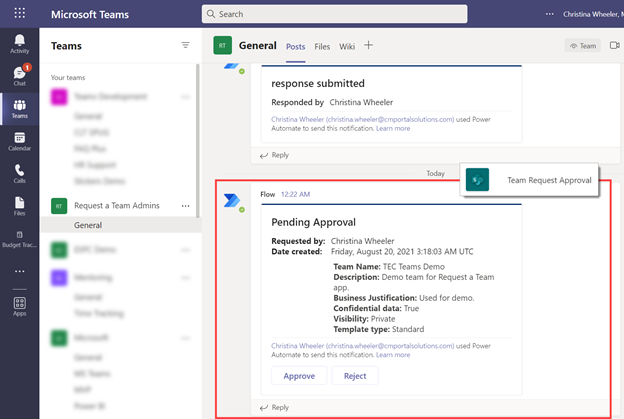Filter the teams list
The width and height of the screenshot is (624, 419).
tap(185, 45)
